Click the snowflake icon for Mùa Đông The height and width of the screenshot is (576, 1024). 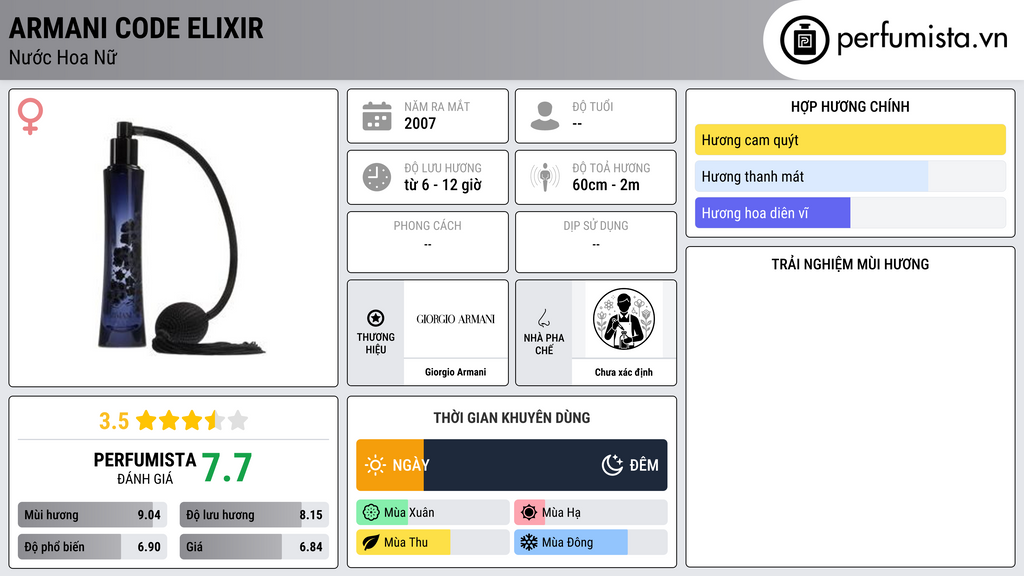[x=529, y=543]
